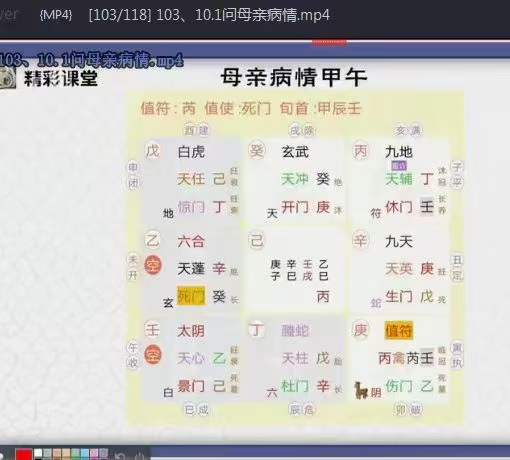Image resolution: width=510 pixels, height=460 pixels.
Task: Click the 天英 star
Action: coord(399,269)
